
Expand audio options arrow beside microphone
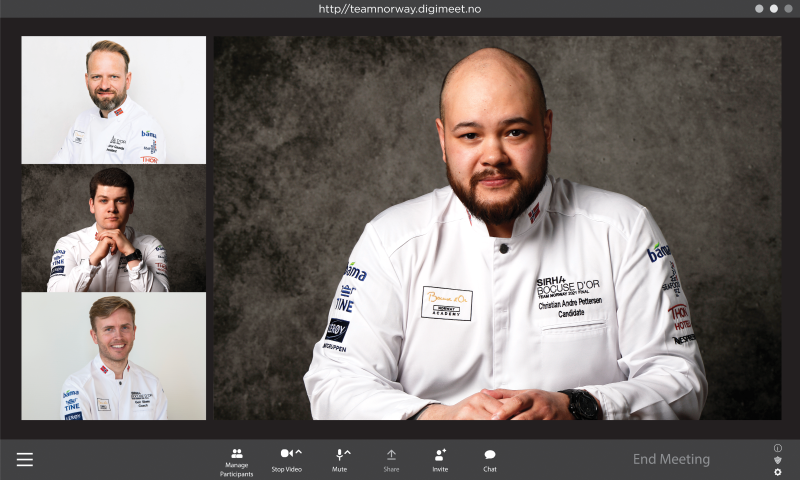[348, 453]
